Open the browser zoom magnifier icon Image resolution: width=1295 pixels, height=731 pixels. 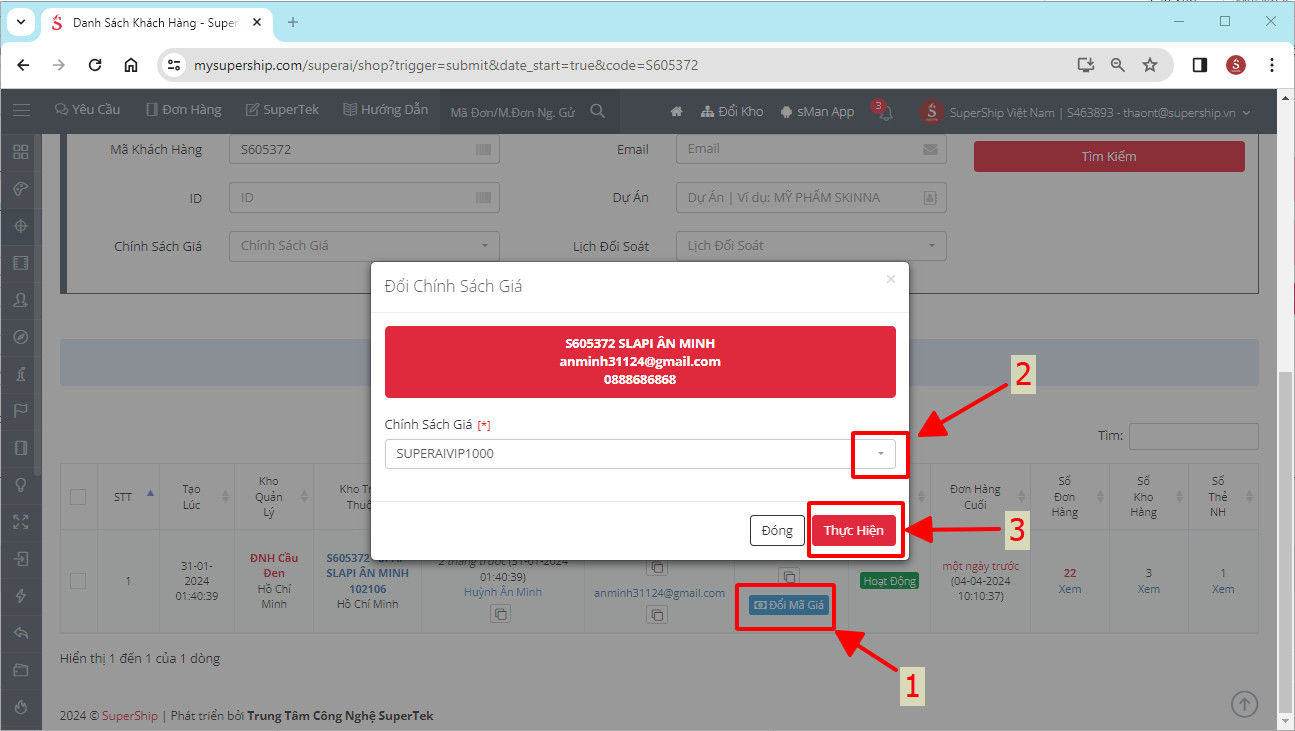point(1118,65)
